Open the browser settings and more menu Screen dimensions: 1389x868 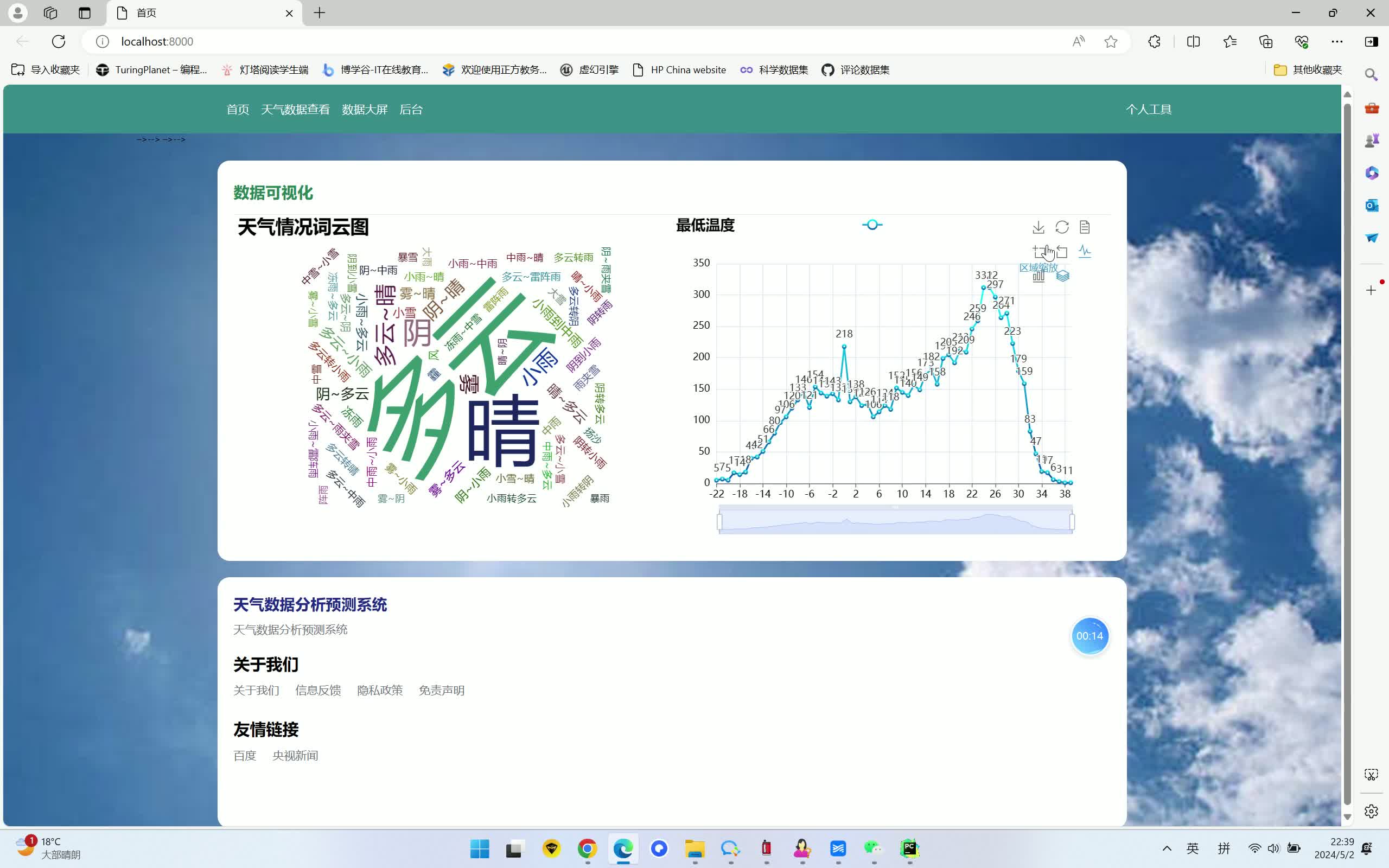[x=1337, y=41]
